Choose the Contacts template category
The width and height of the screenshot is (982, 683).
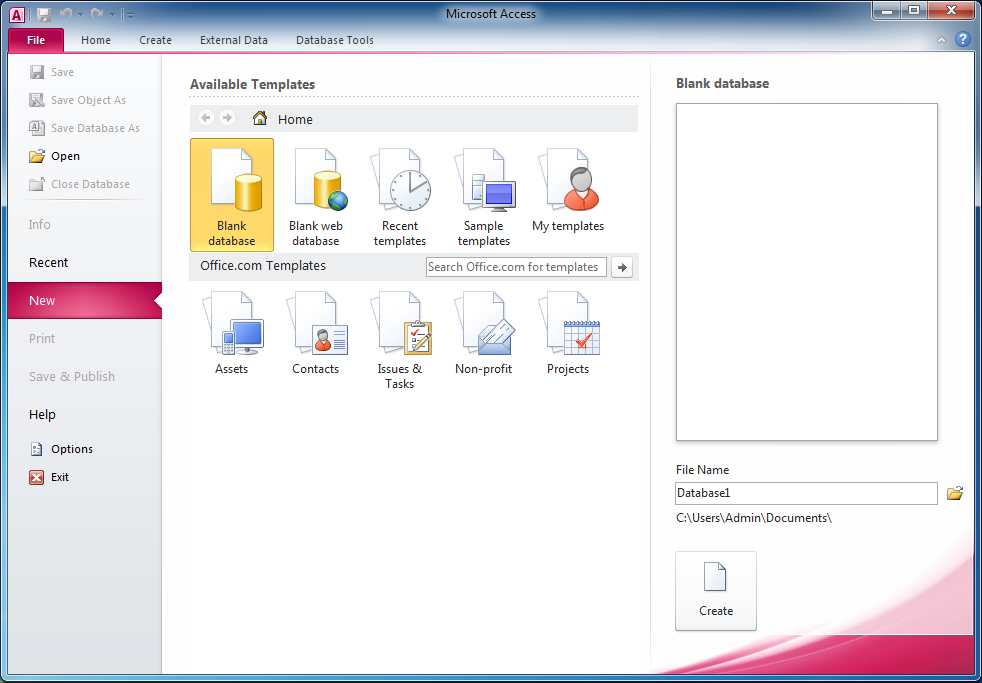[x=316, y=335]
